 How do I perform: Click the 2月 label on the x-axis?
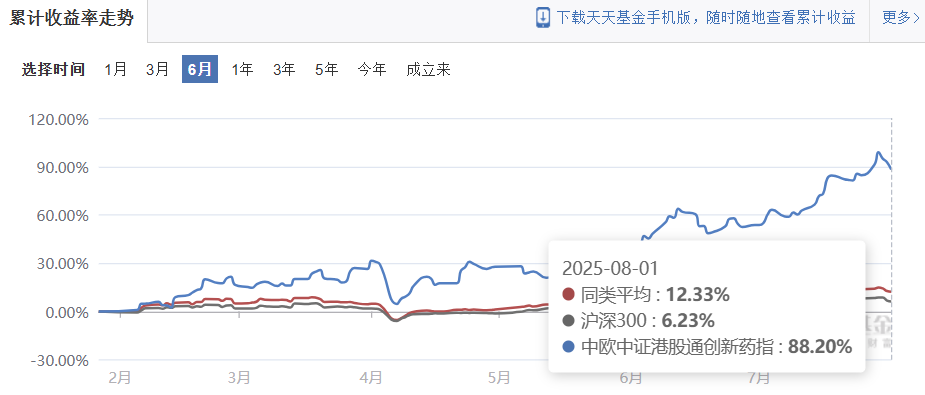point(120,377)
